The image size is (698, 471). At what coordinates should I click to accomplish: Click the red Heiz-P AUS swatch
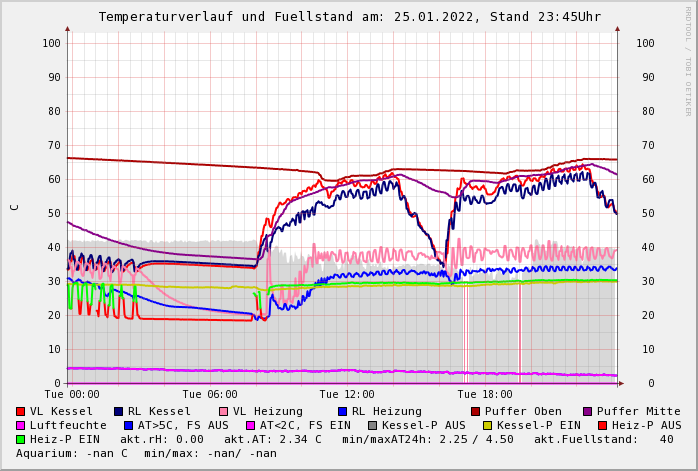602,425
